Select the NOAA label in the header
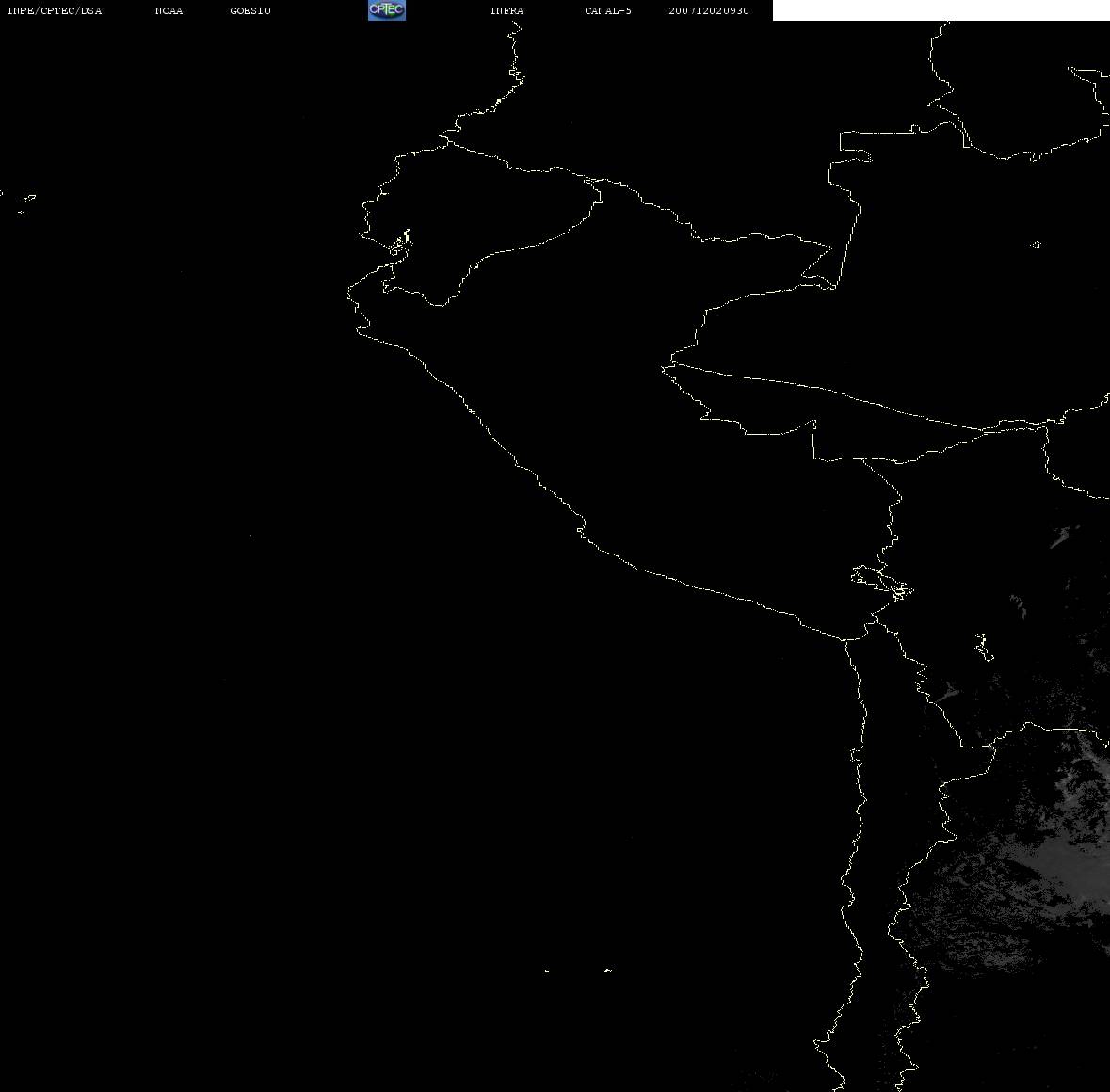 click(x=169, y=11)
